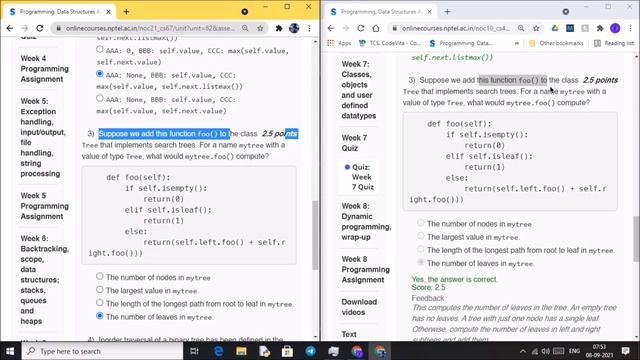Open Programming, Data... bookmark in bookmarks bar
The image size is (640, 360).
[461, 43]
